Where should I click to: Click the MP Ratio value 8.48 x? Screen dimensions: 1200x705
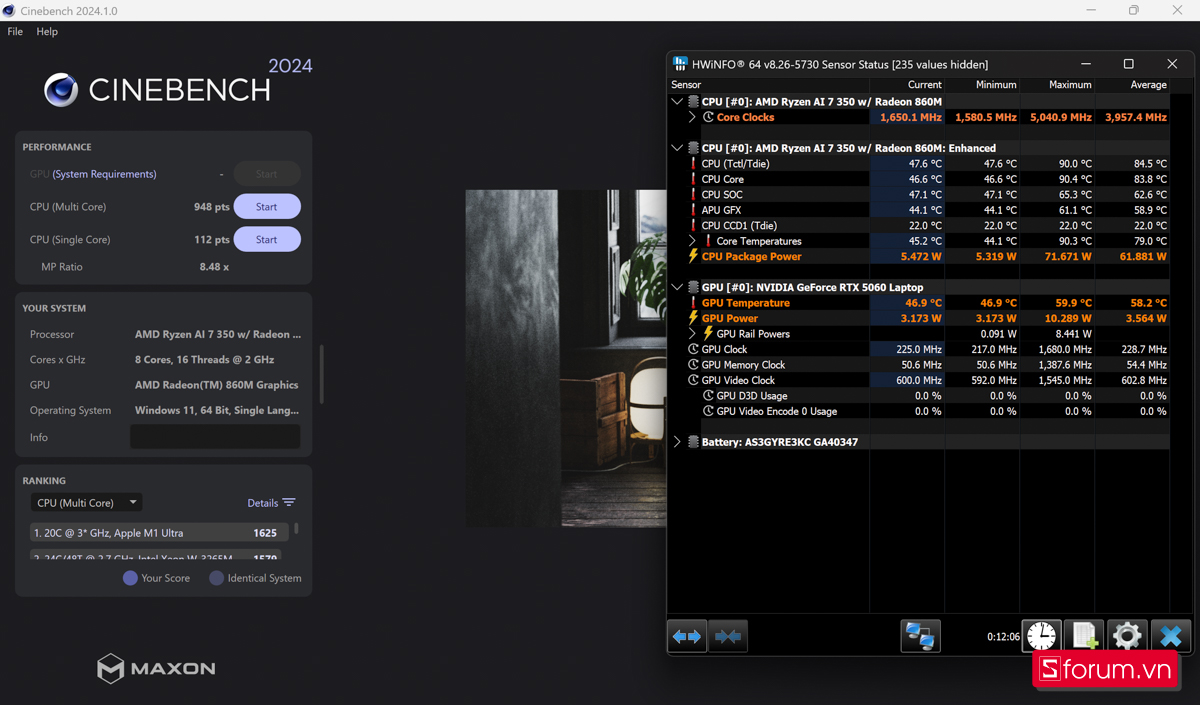pos(214,267)
